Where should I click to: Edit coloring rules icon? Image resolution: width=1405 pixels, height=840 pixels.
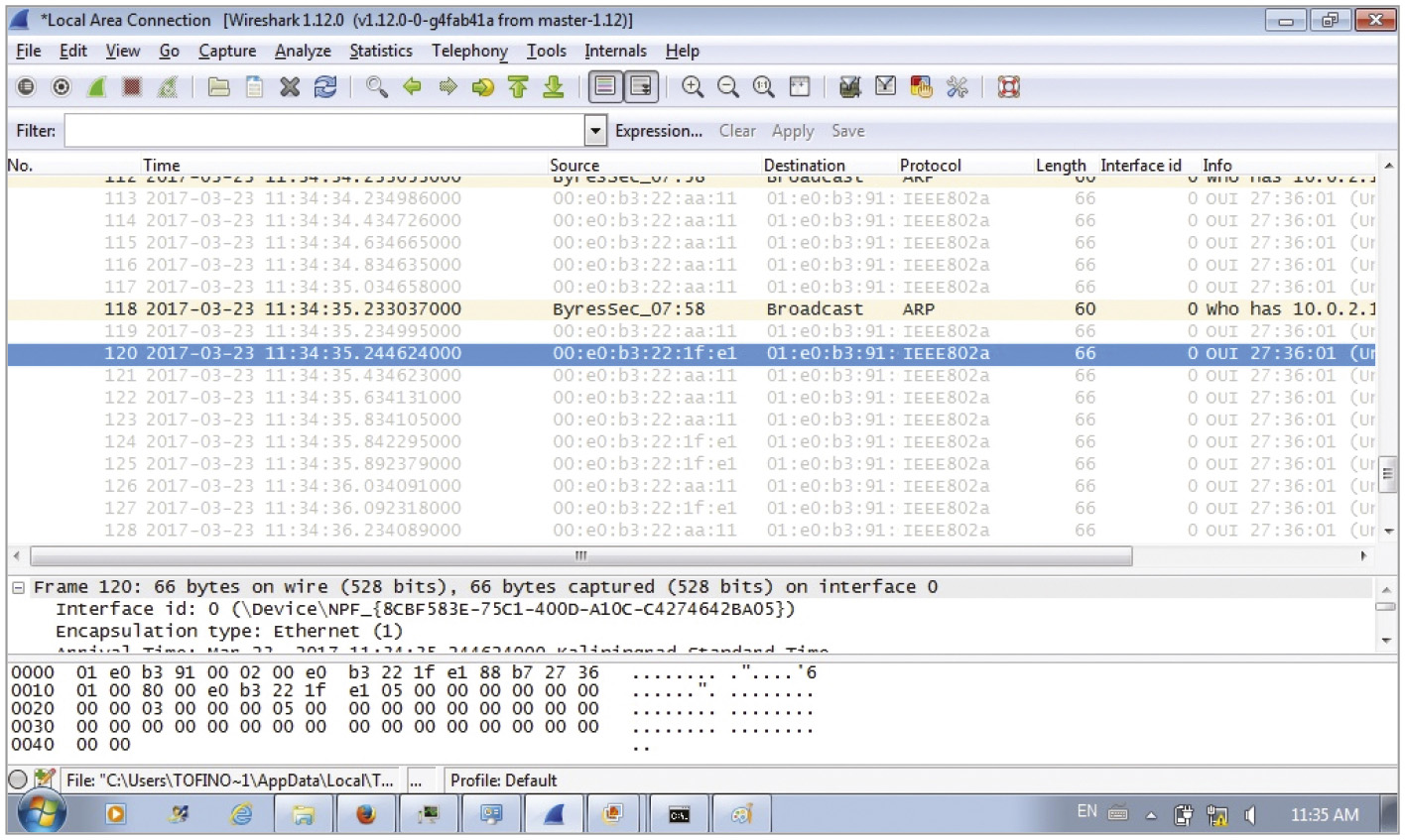pos(921,87)
